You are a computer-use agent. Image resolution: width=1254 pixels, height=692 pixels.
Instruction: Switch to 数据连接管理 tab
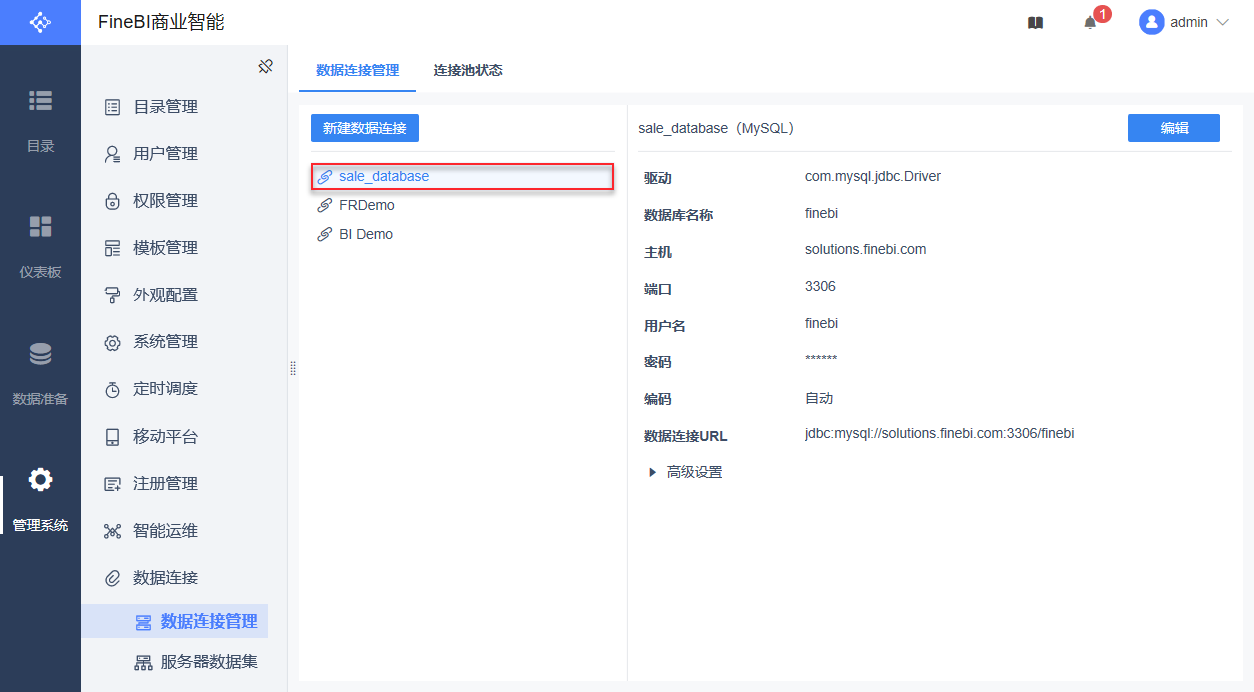357,70
